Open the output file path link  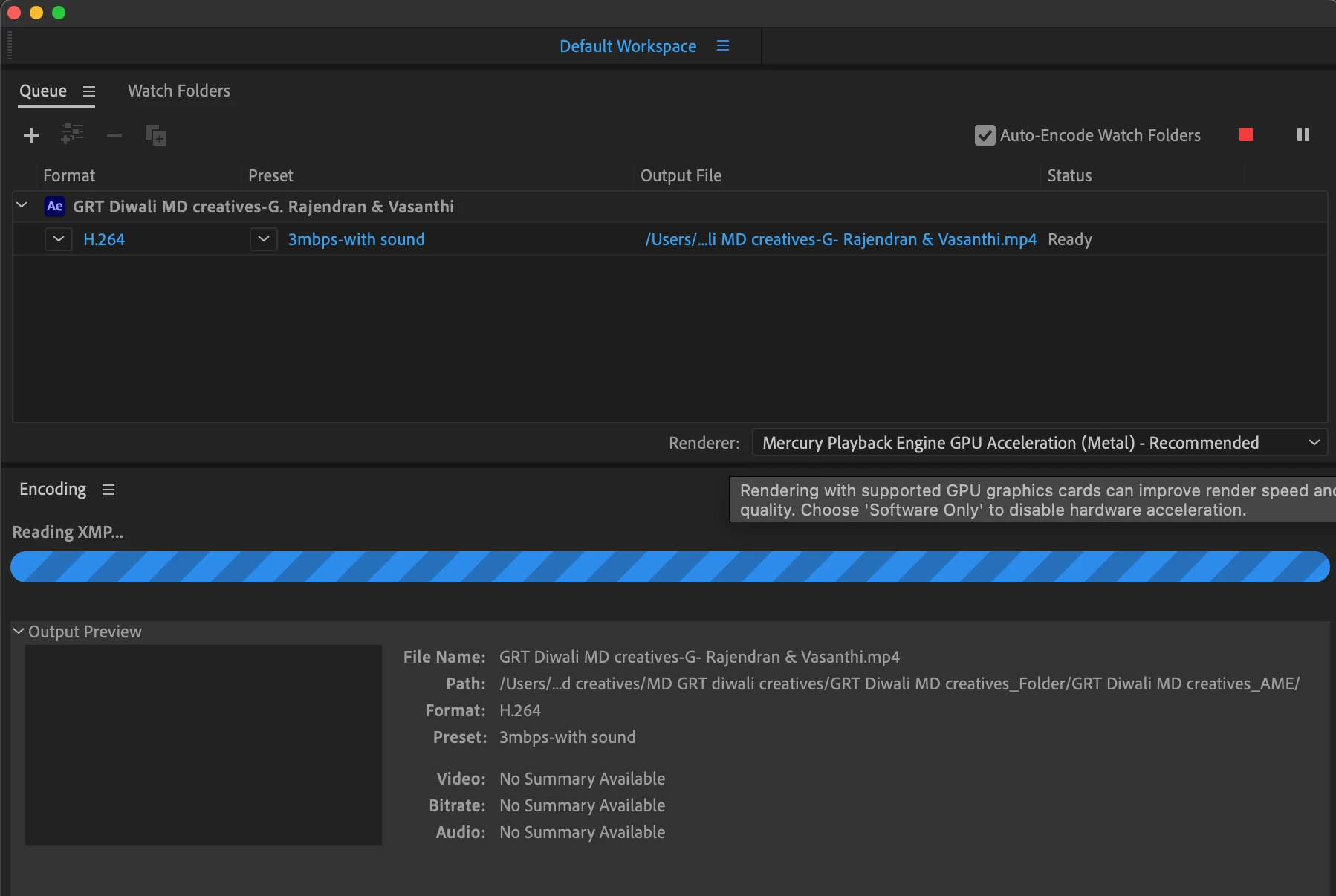[840, 239]
